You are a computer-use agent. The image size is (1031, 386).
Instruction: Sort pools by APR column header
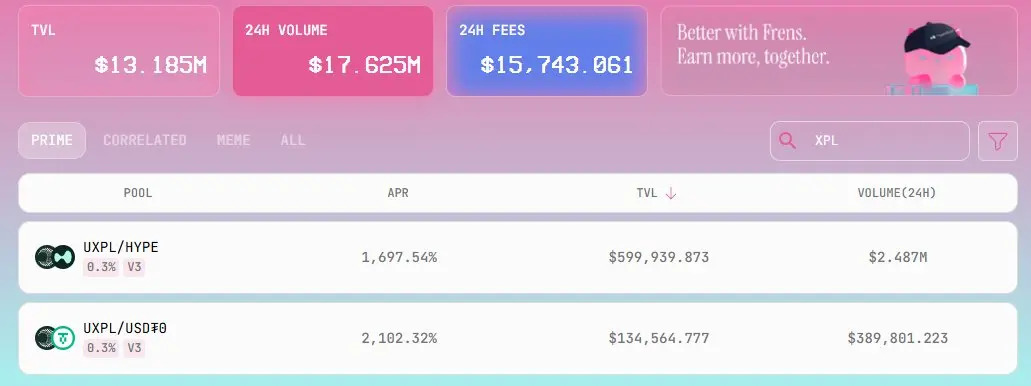coord(398,193)
